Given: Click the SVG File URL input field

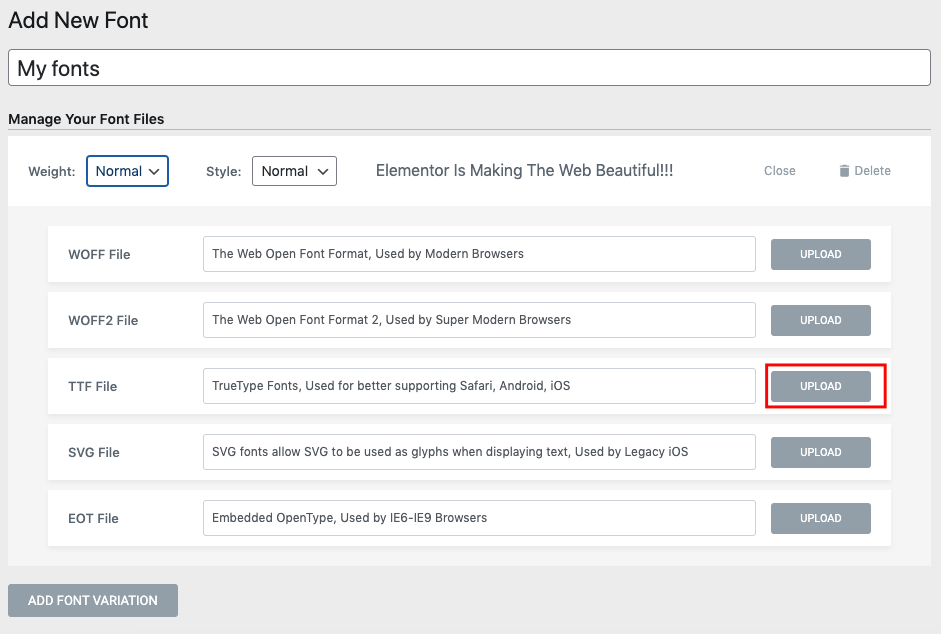Looking at the screenshot, I should [479, 452].
